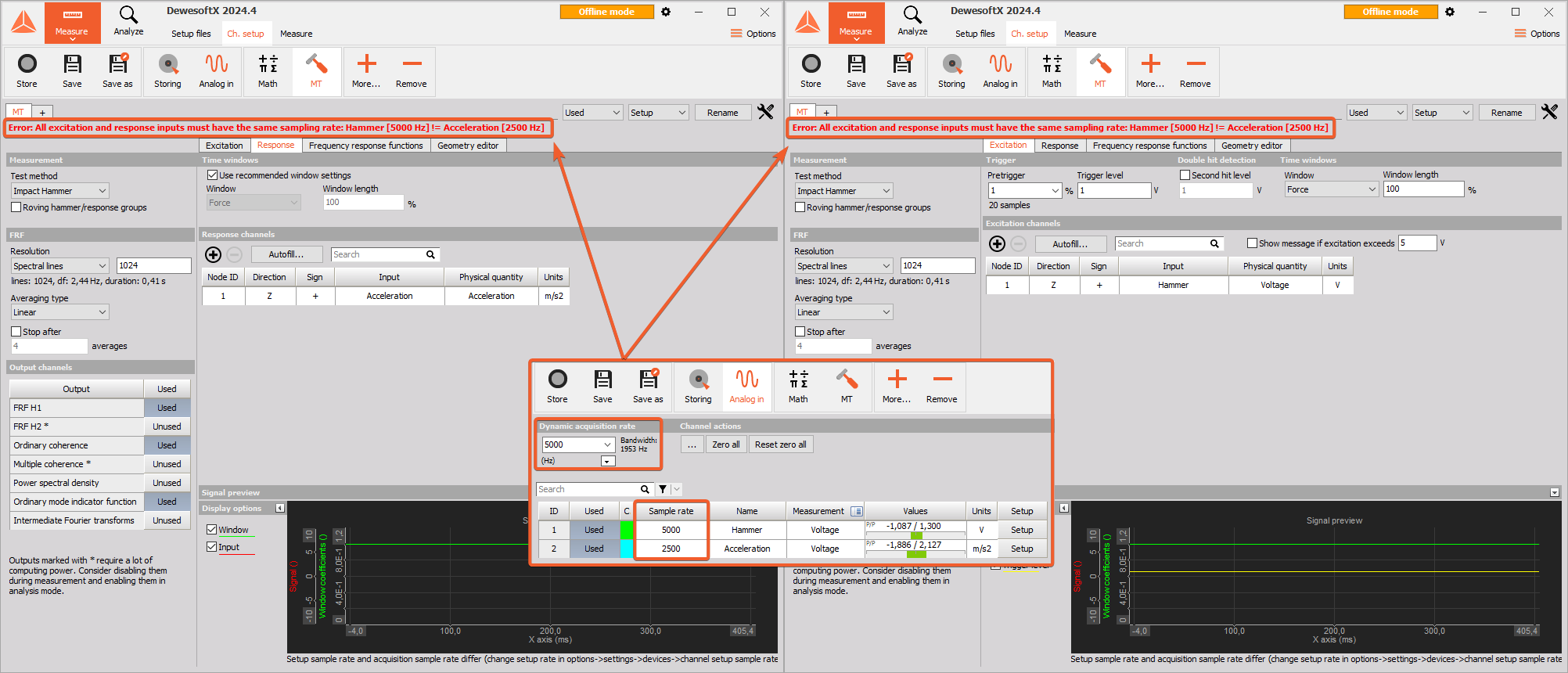
Task: Click Store icon in right window toolbar
Action: coord(811,71)
